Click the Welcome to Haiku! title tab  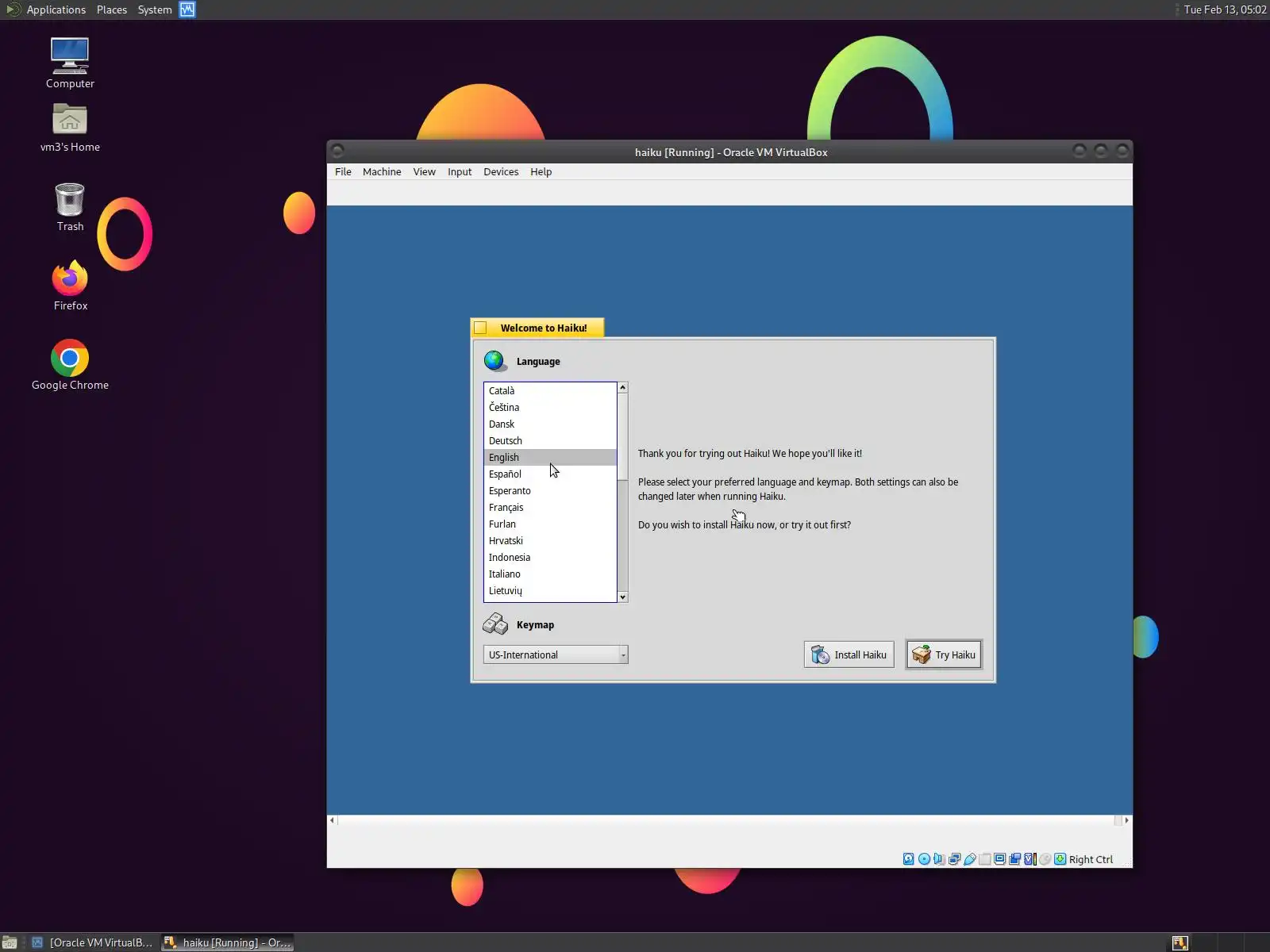click(537, 328)
